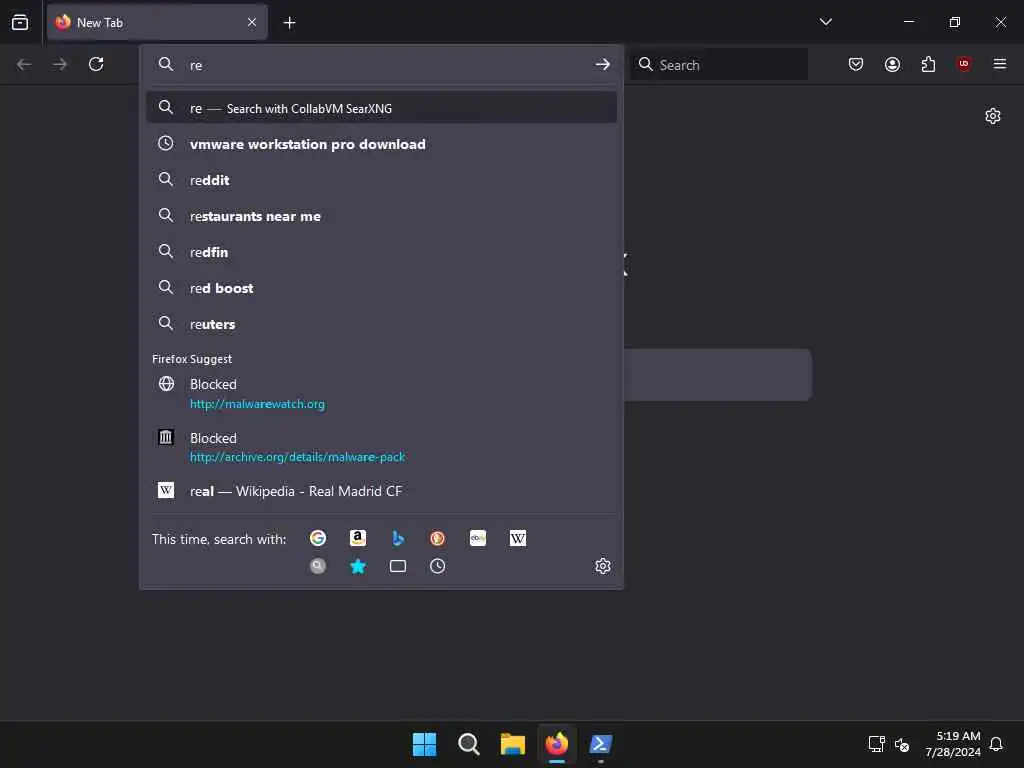Open the malwarewatch.org blocked link
Viewport: 1024px width, 768px height.
[381, 393]
